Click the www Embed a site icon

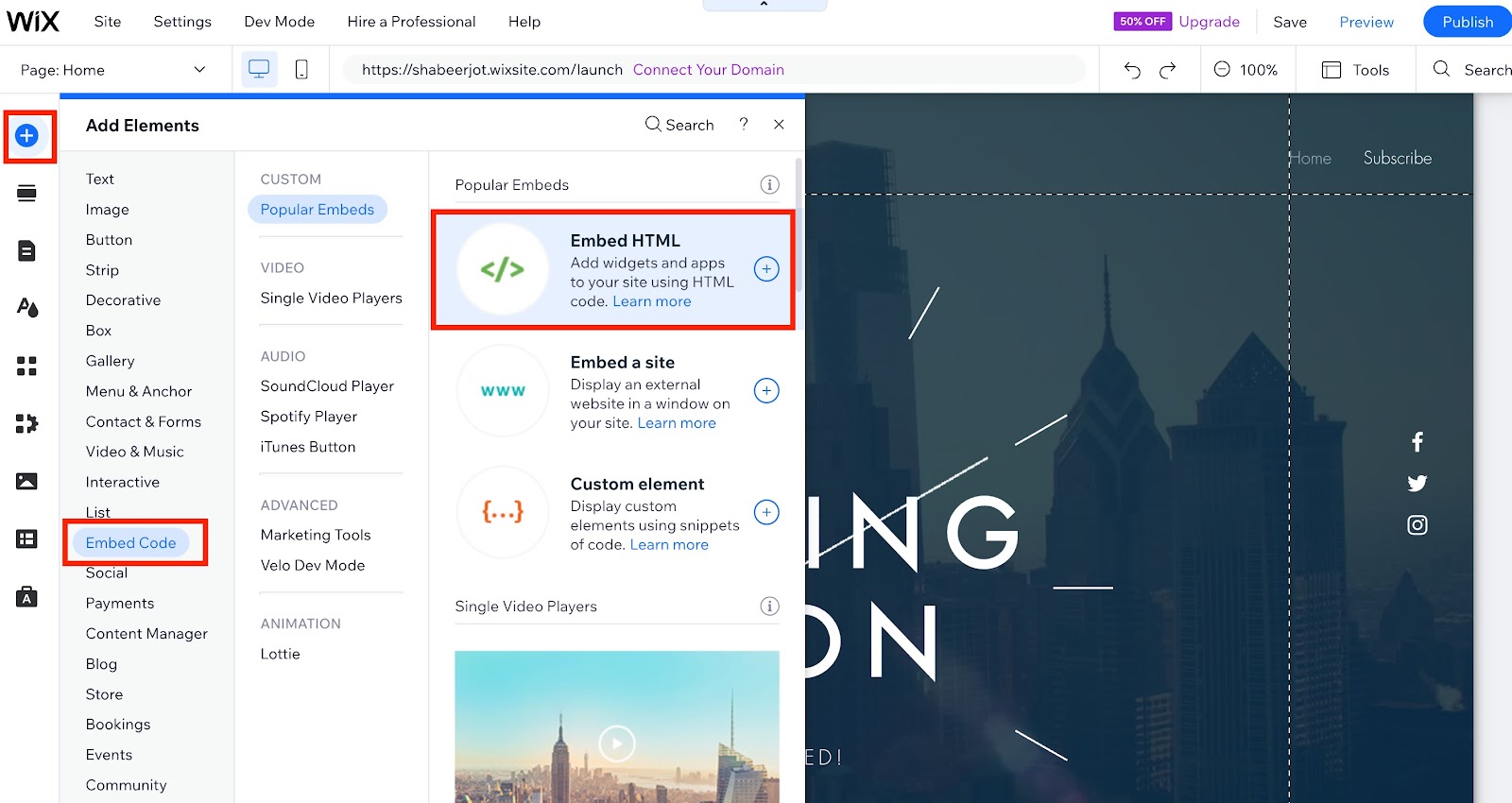503,390
